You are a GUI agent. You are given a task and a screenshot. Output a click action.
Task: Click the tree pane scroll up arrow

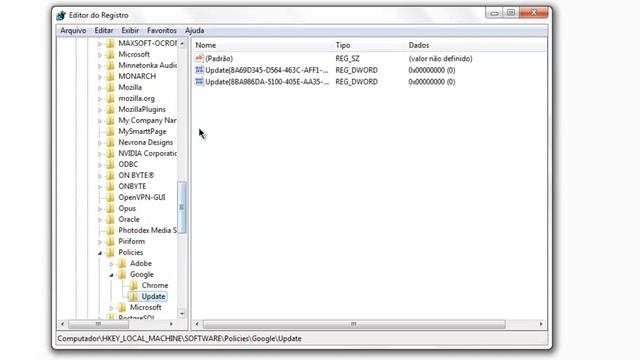[182, 43]
